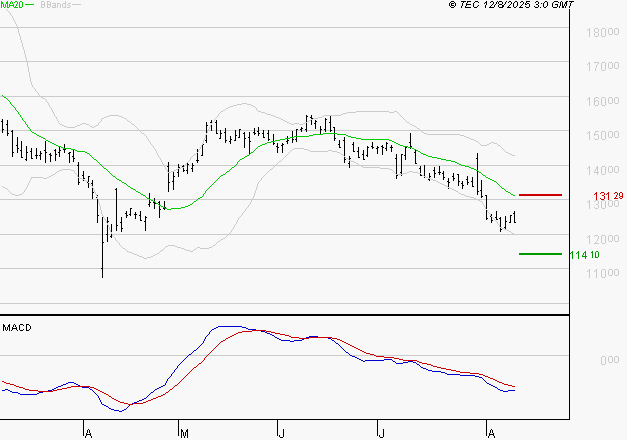The height and width of the screenshot is (440, 627).
Task: Click the green support line marker
Action: click(x=540, y=254)
